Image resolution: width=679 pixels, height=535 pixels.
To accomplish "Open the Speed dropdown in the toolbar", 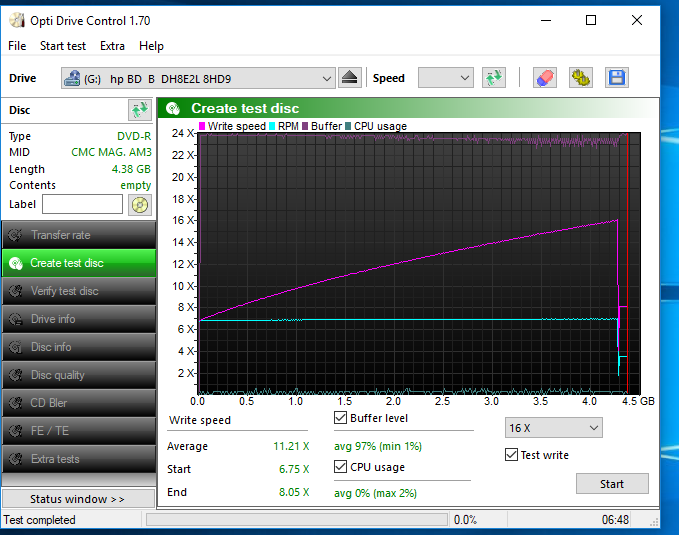I will click(x=446, y=78).
